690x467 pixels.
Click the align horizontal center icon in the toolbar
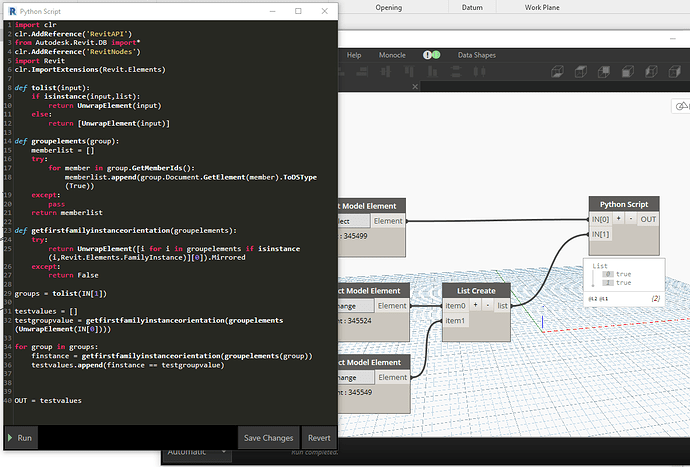pyautogui.click(x=386, y=71)
